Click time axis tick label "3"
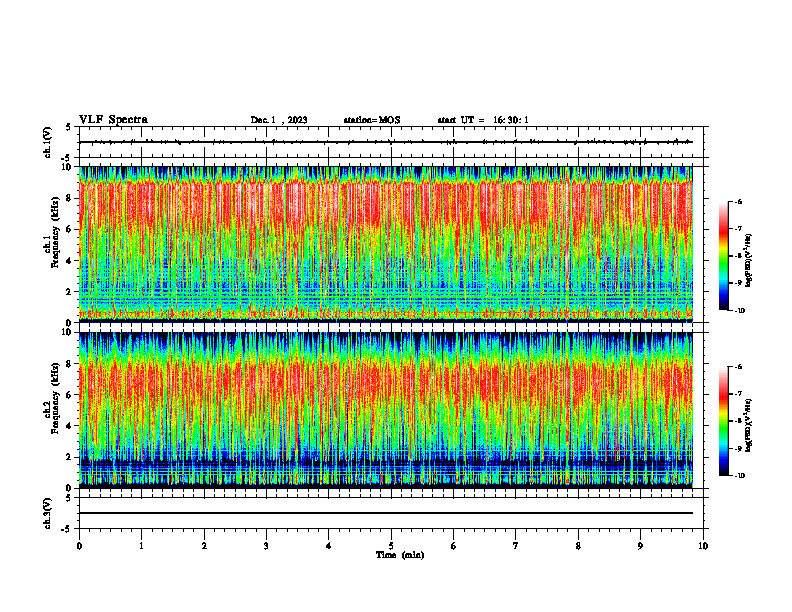The image size is (792, 612). [x=266, y=546]
